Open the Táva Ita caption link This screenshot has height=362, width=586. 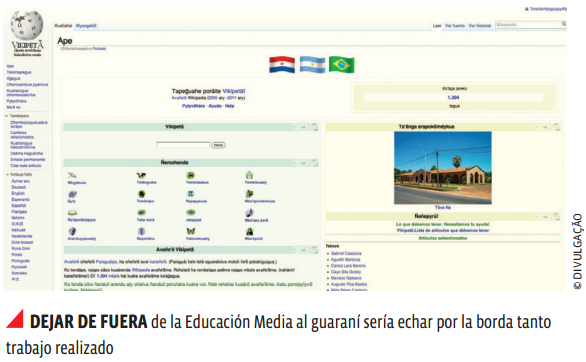(443, 207)
